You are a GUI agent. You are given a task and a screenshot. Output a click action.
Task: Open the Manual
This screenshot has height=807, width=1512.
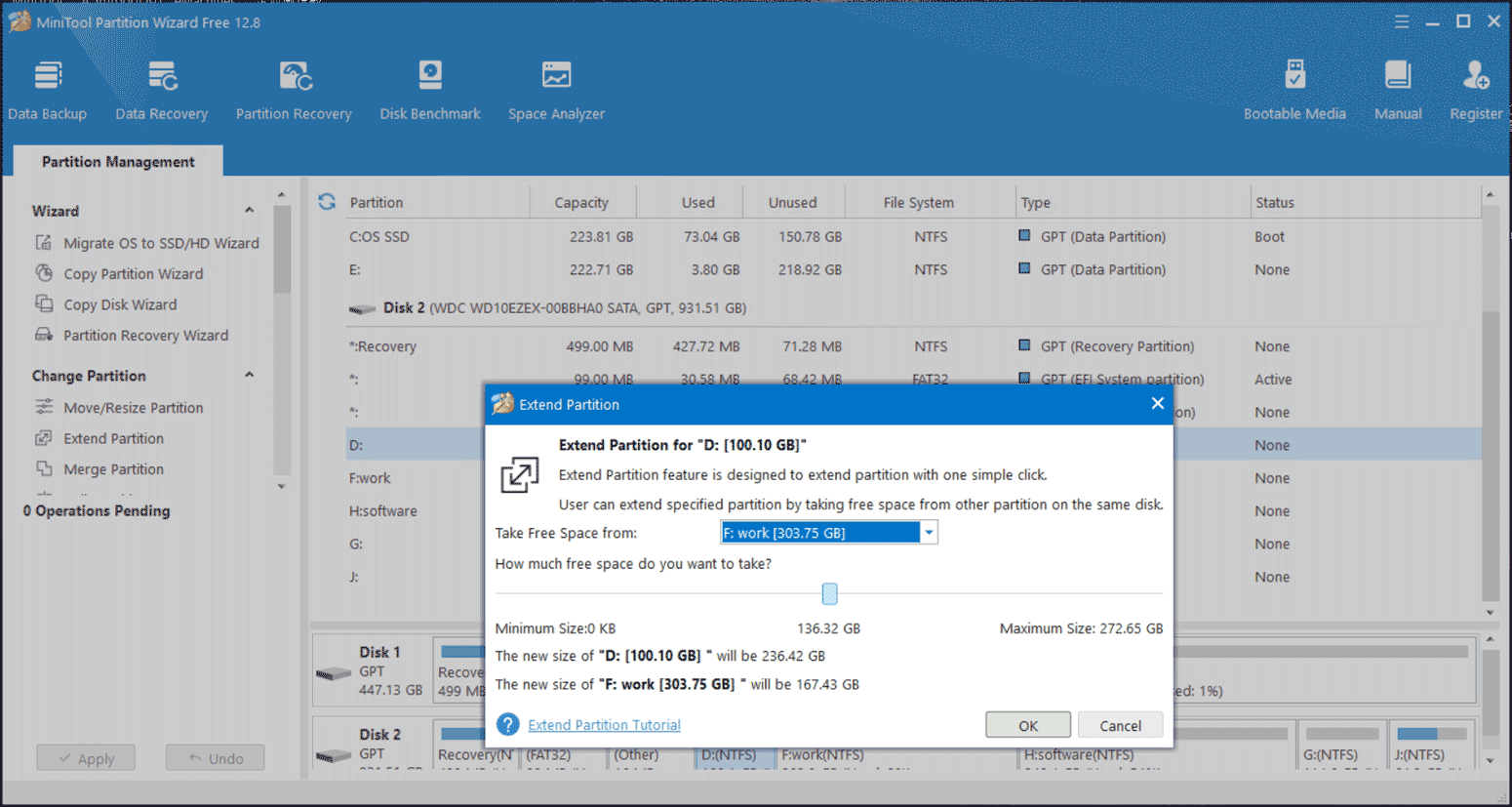coord(1398,91)
